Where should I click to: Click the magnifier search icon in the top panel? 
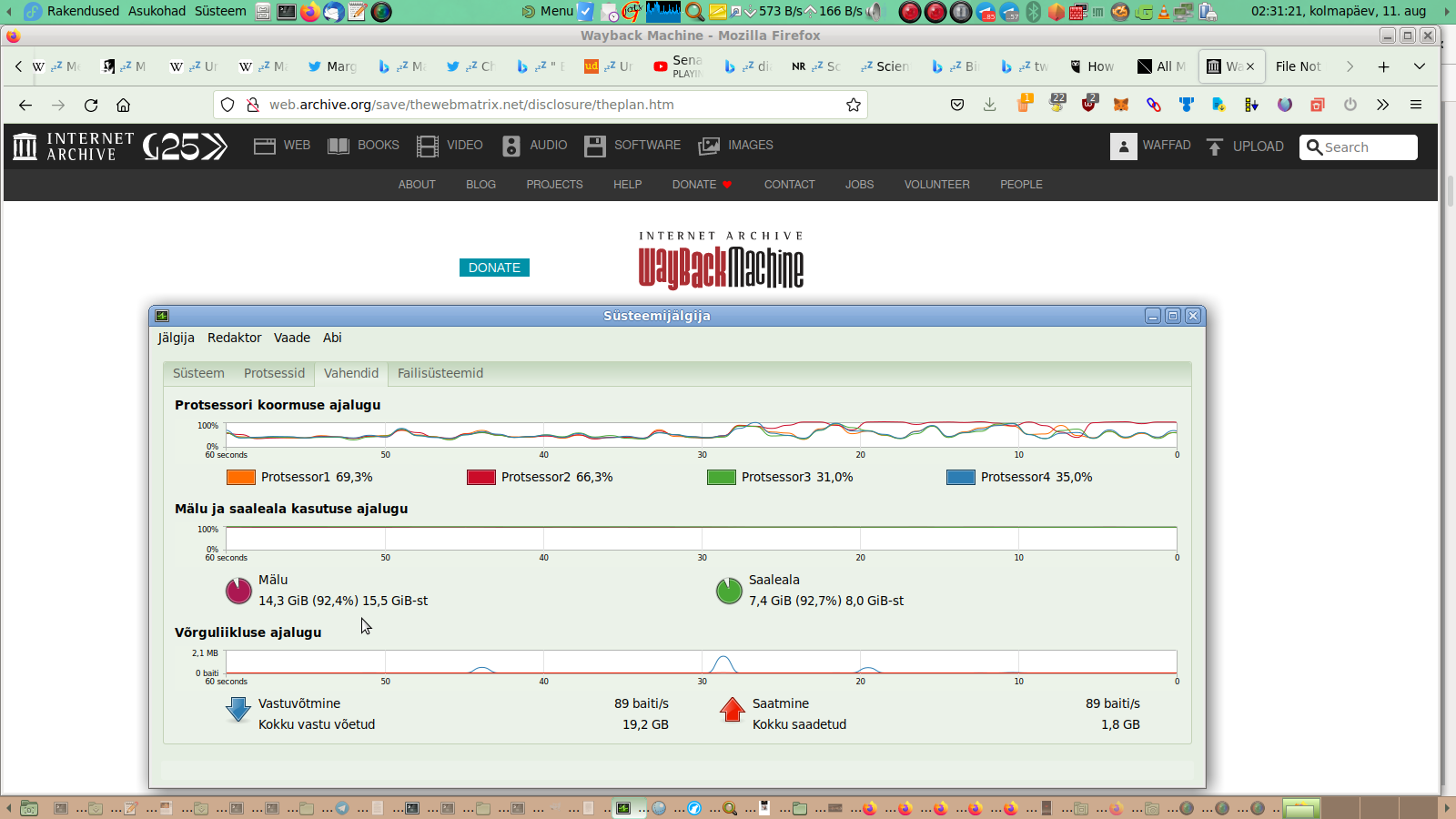pyautogui.click(x=694, y=12)
